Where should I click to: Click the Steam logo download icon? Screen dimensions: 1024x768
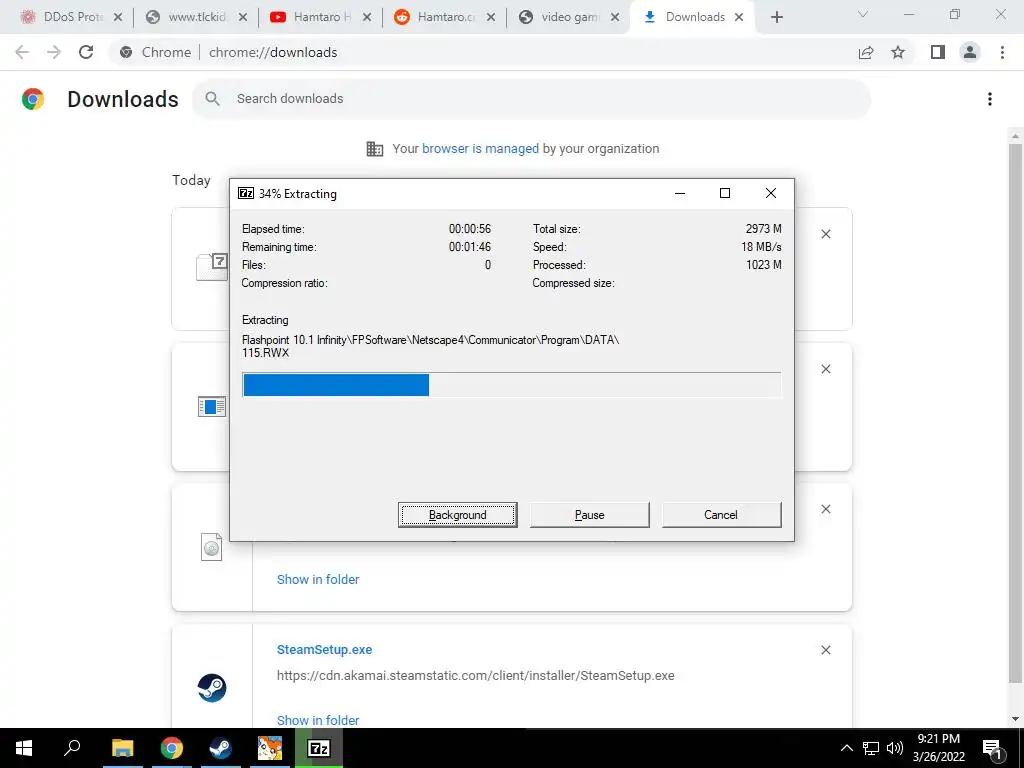click(212, 688)
